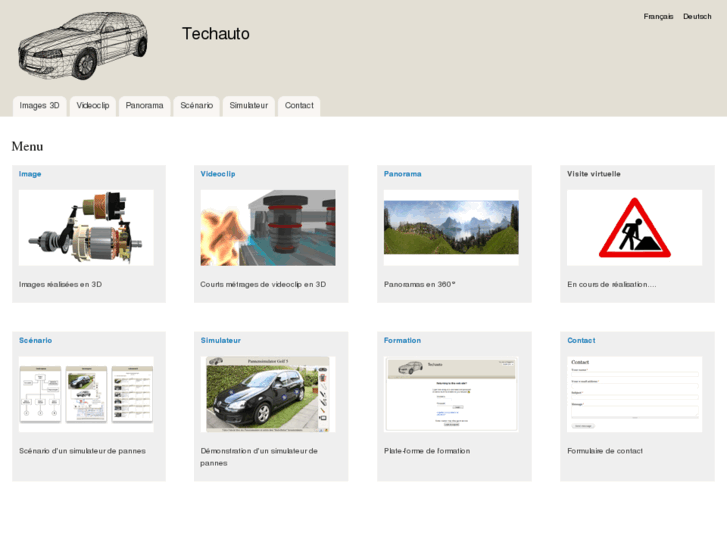Click the 'Menu' page heading

tap(27, 147)
